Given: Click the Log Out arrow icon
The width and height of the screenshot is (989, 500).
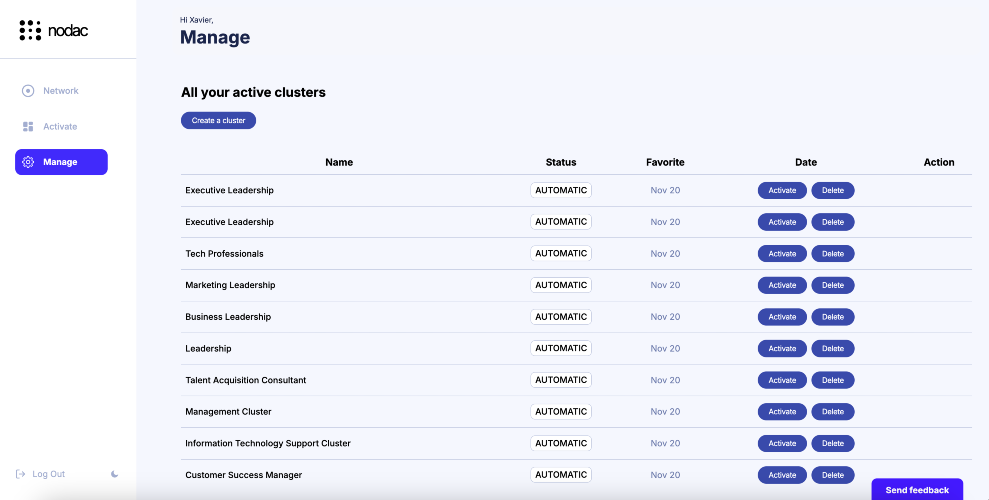Looking at the screenshot, I should pyautogui.click(x=21, y=474).
